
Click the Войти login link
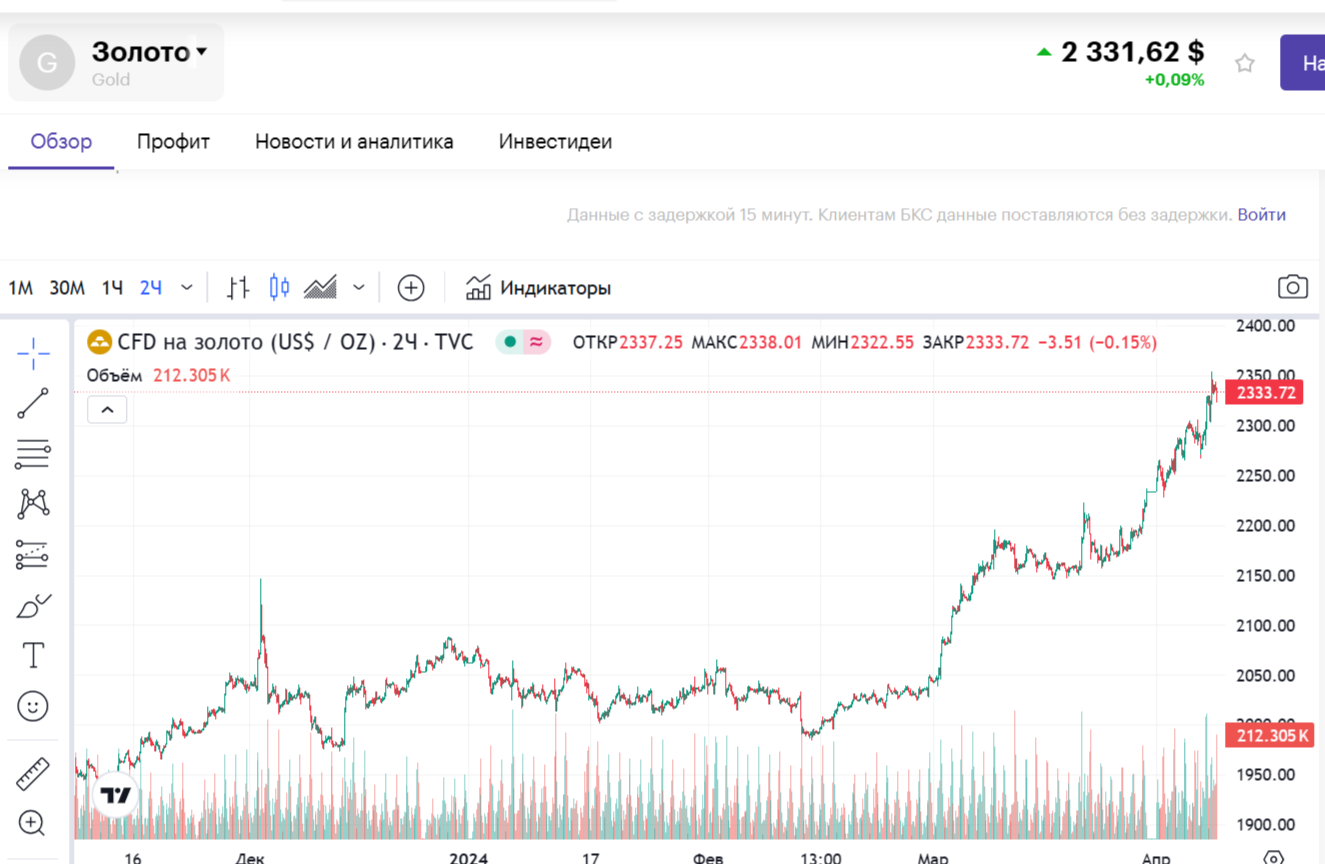pyautogui.click(x=1261, y=214)
